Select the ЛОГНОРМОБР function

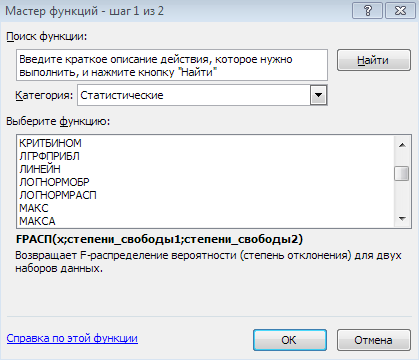pos(206,182)
